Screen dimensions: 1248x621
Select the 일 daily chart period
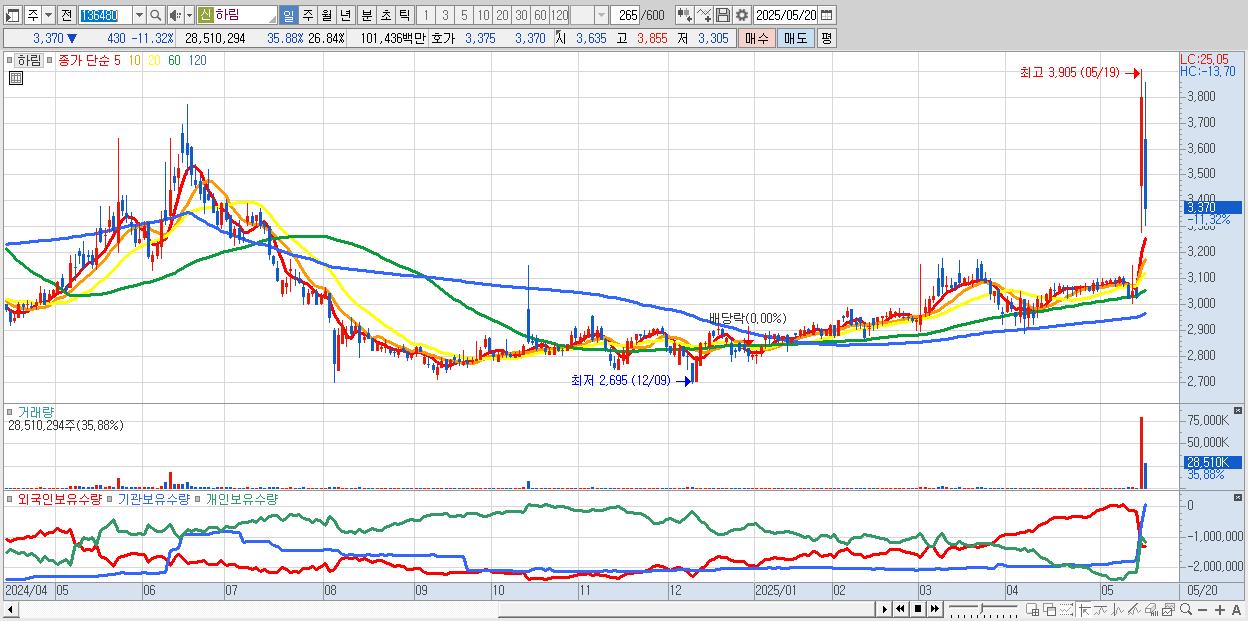288,15
